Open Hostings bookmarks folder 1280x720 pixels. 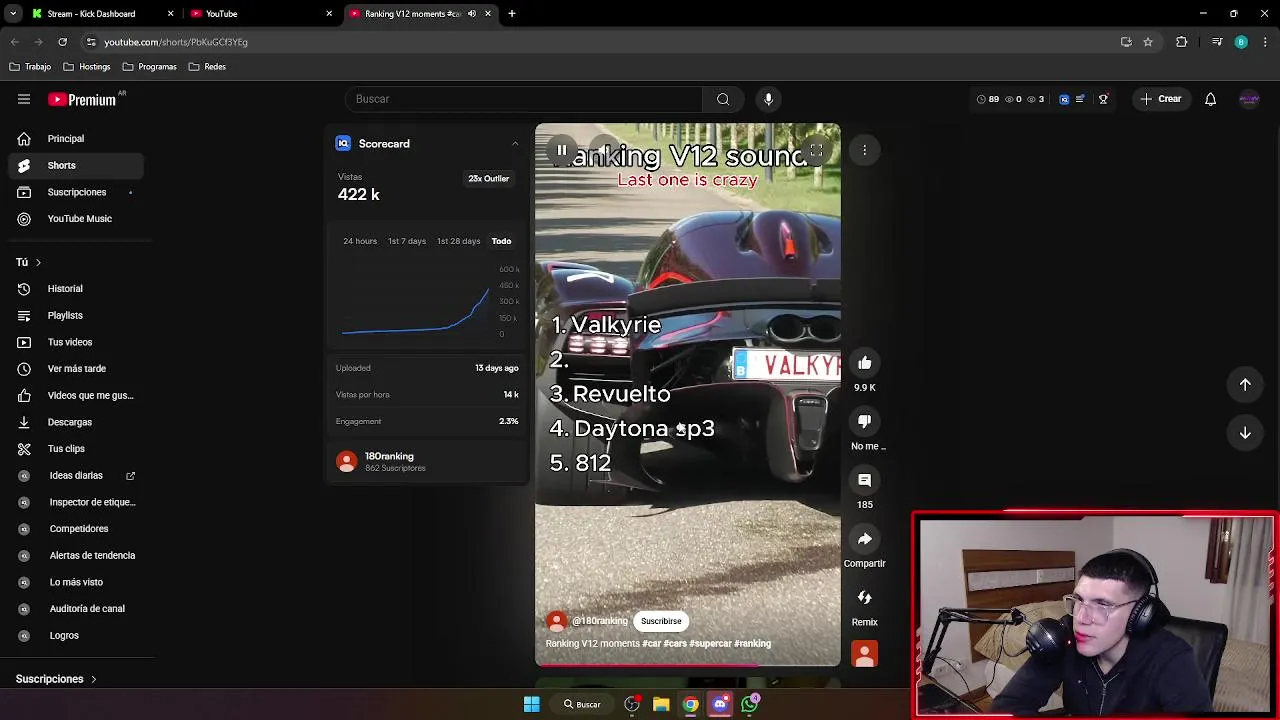tap(86, 67)
